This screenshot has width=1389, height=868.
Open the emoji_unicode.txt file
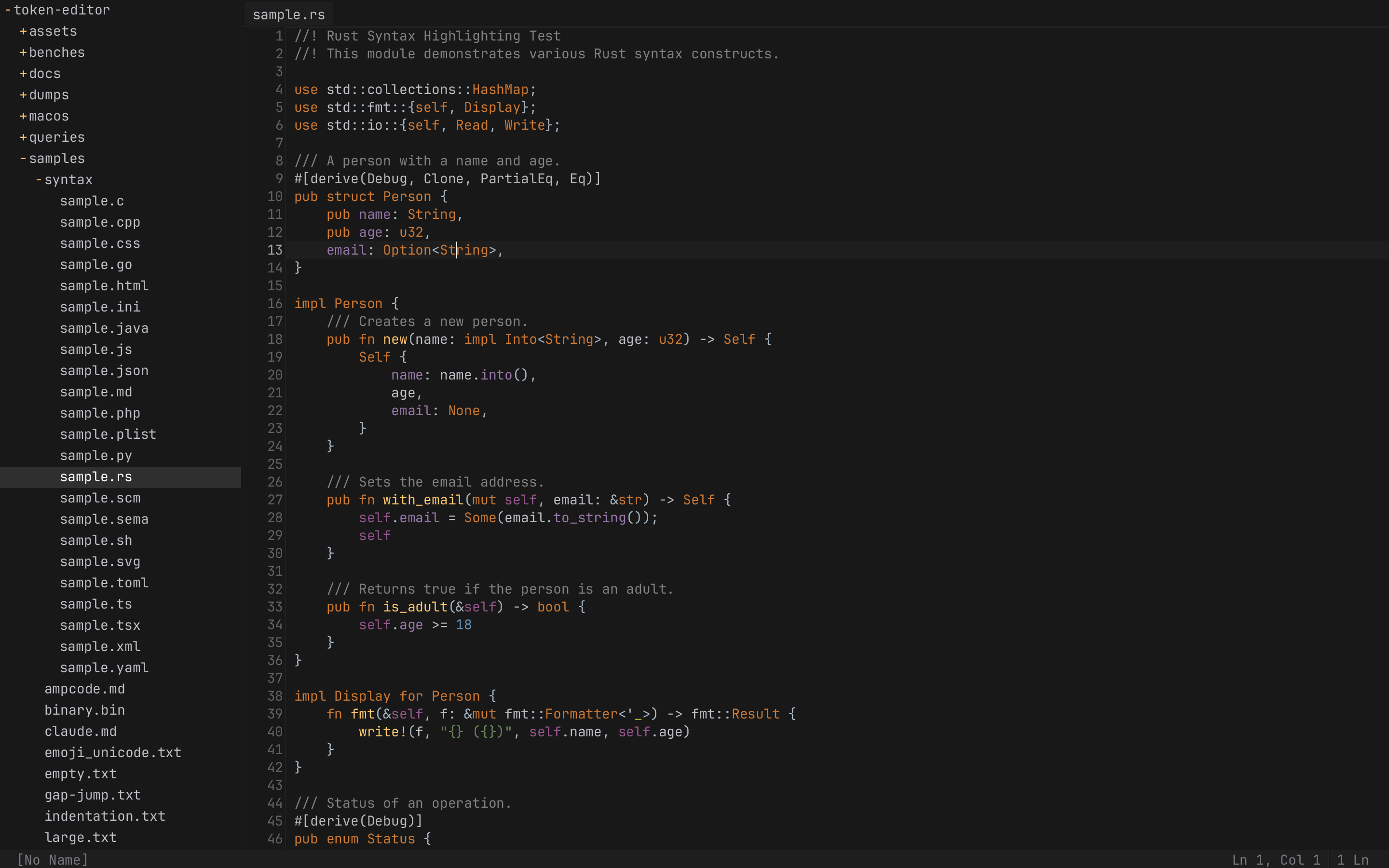click(112, 752)
